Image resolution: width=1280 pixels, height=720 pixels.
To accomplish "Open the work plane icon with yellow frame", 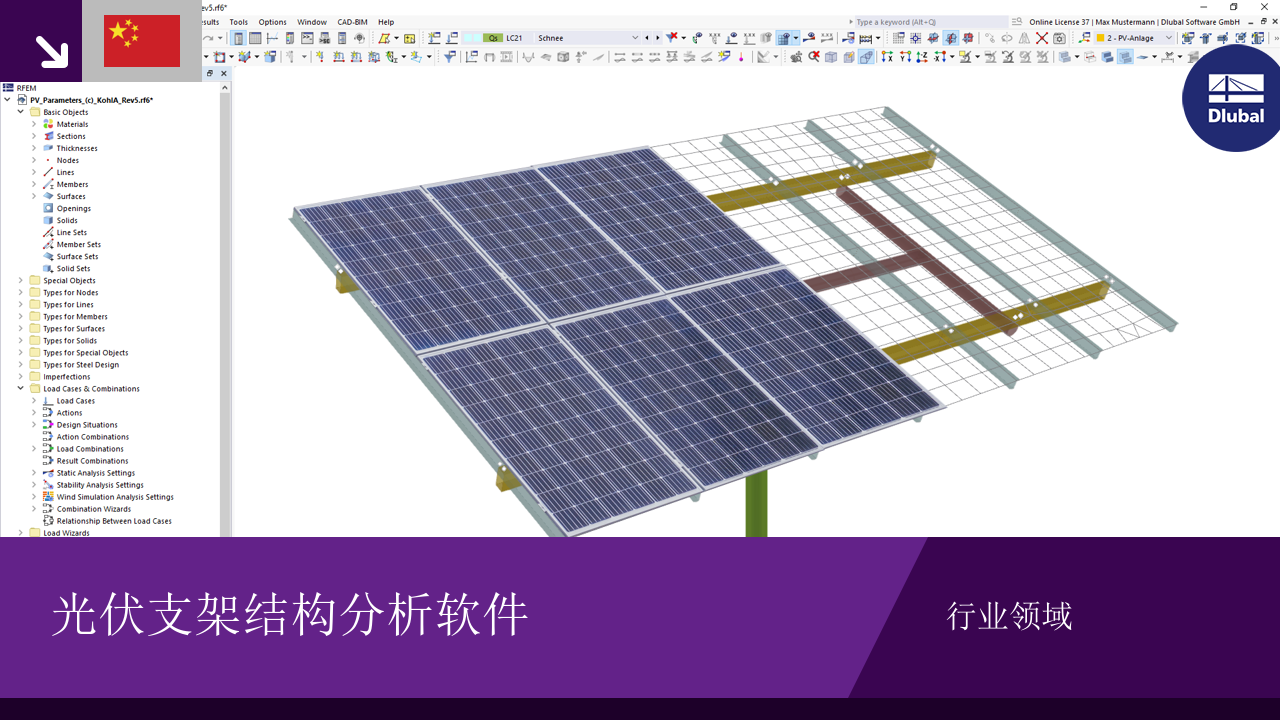I will pyautogui.click(x=410, y=38).
